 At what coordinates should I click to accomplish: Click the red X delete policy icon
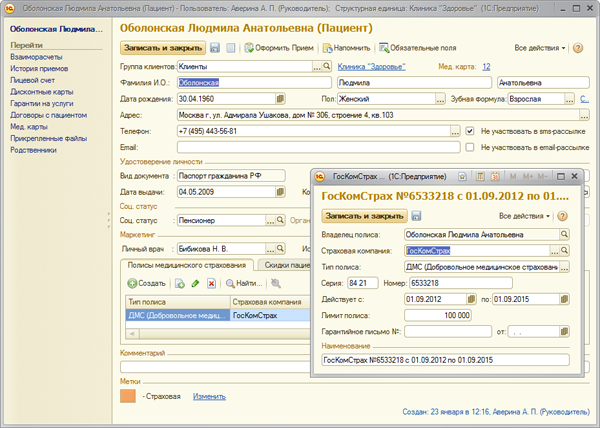click(211, 283)
